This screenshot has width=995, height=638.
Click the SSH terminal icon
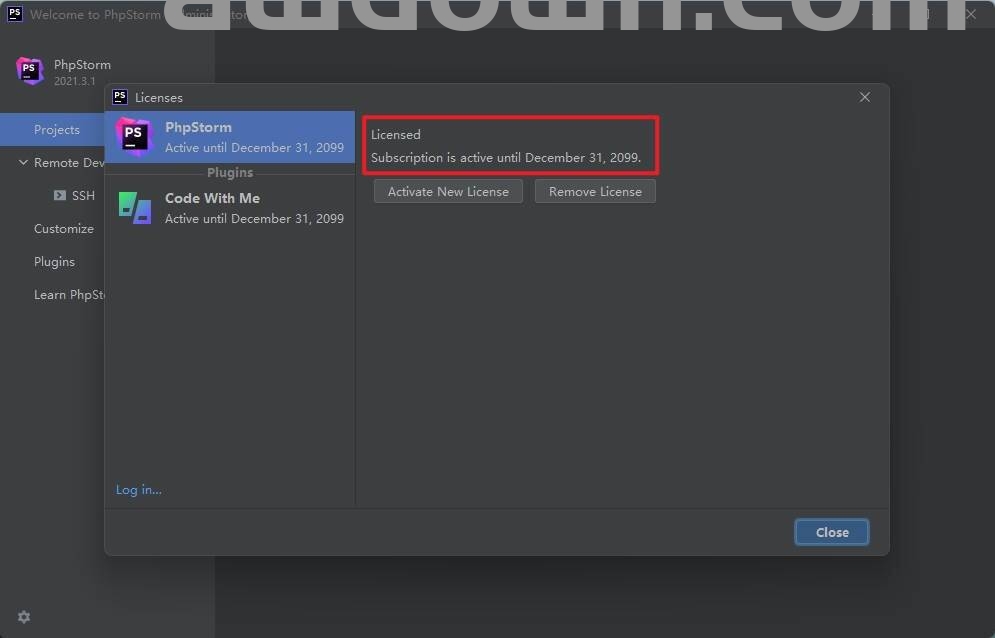[60, 196]
